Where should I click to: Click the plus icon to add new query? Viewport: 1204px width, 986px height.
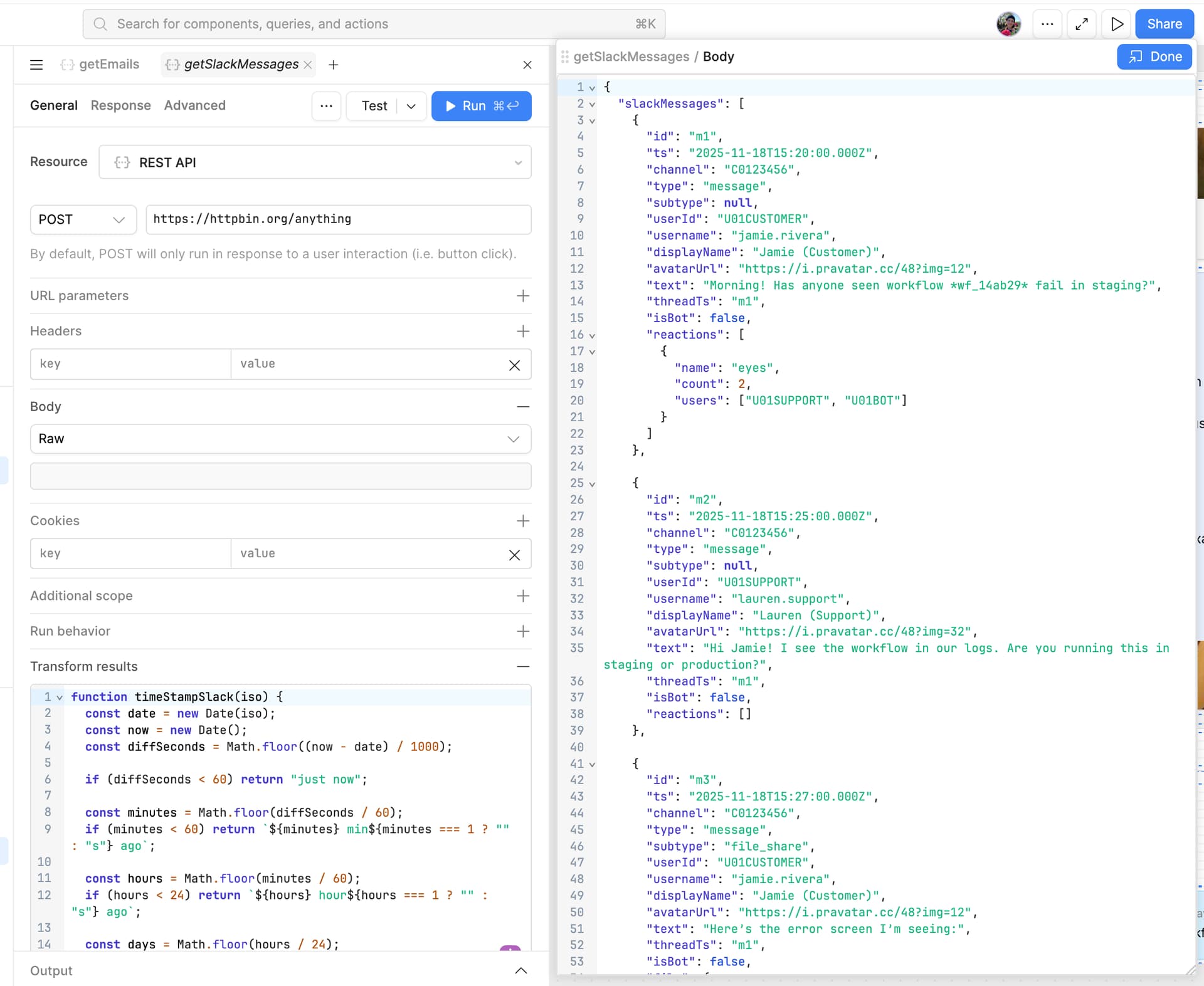point(334,65)
